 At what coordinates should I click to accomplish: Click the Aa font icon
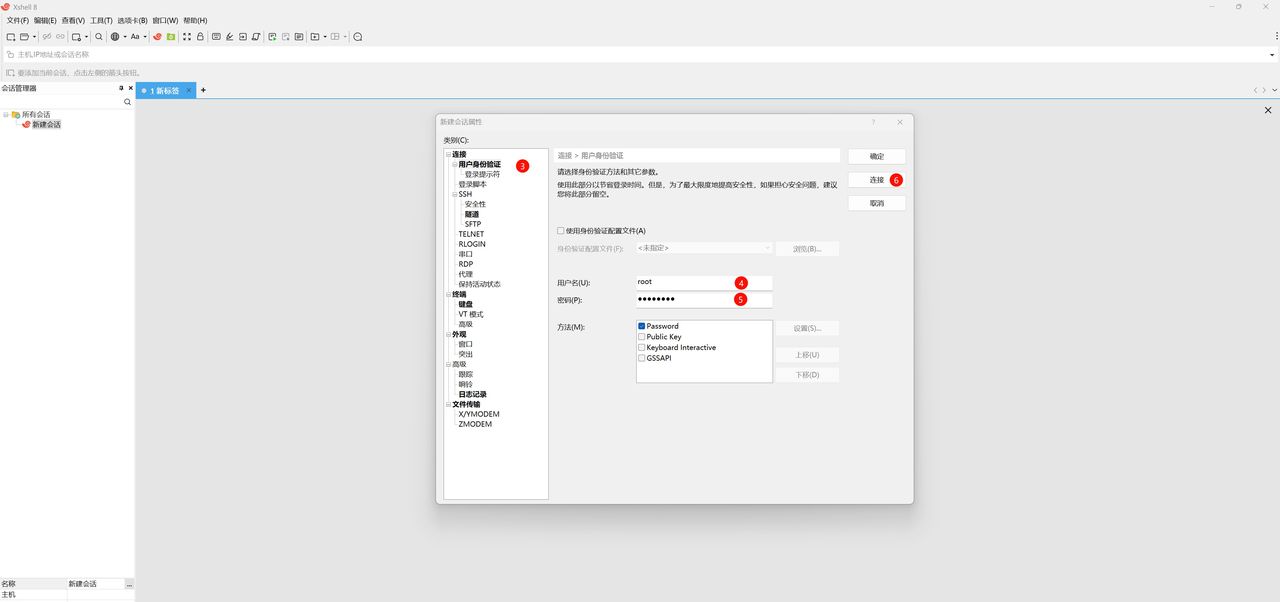pos(135,37)
